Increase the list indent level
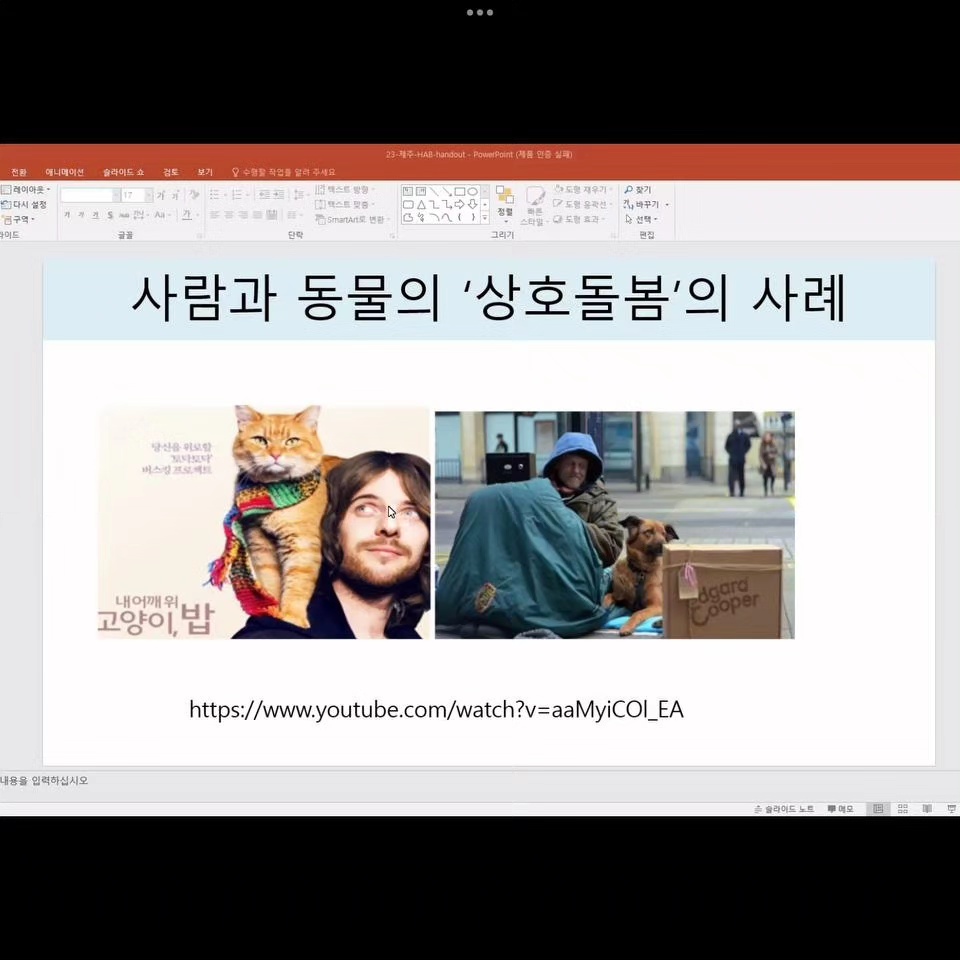This screenshot has width=960, height=960. coord(279,195)
